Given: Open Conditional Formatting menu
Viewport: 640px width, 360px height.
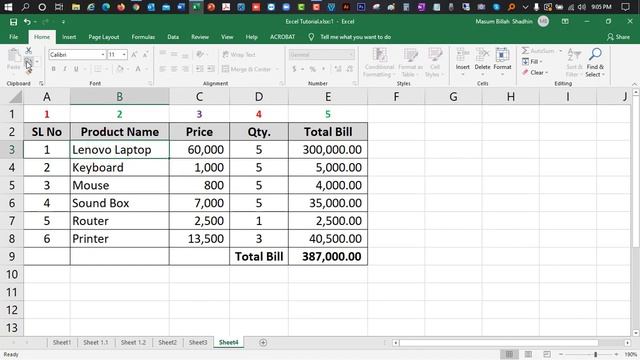Looking at the screenshot, I should (379, 62).
